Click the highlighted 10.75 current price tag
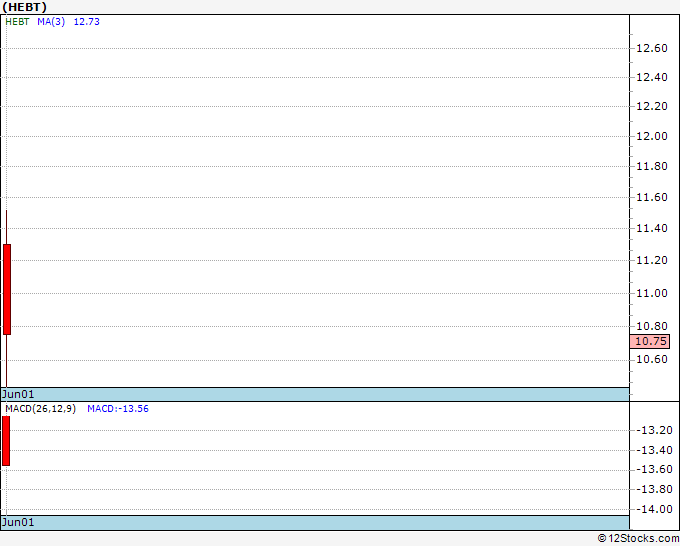This screenshot has height=546, width=680. pyautogui.click(x=650, y=341)
